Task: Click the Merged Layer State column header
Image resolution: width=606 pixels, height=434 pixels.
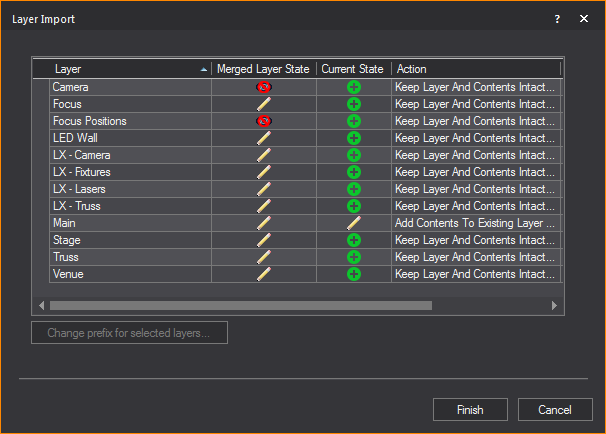Action: coord(264,69)
